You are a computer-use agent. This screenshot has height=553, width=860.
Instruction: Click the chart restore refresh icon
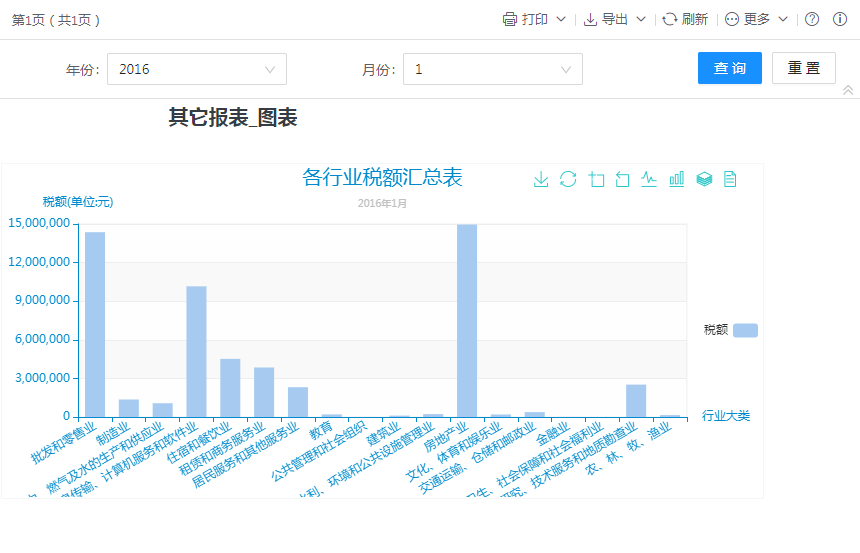(x=568, y=179)
